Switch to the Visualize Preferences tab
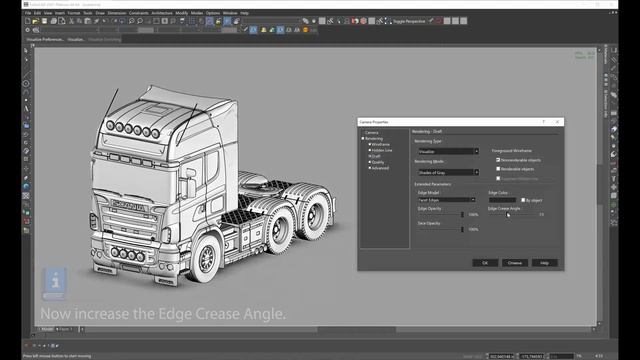This screenshot has width=640, height=360. tap(45, 40)
